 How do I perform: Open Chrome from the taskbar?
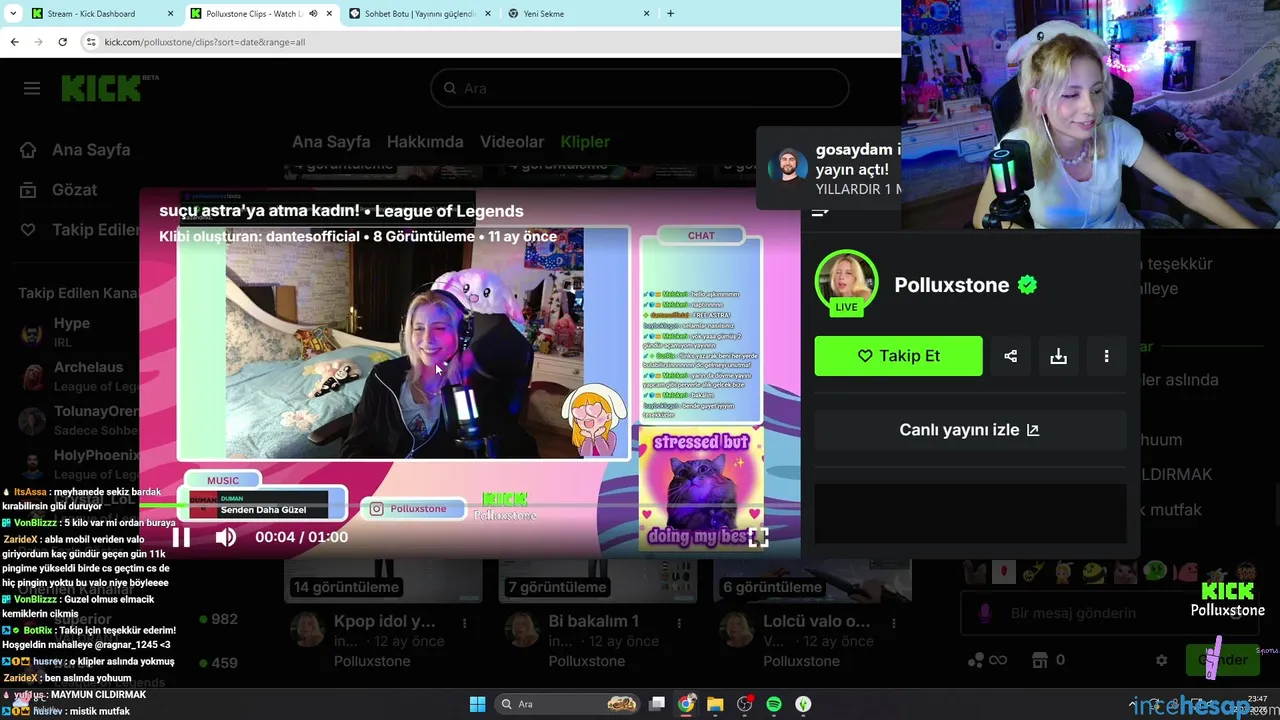tap(686, 704)
